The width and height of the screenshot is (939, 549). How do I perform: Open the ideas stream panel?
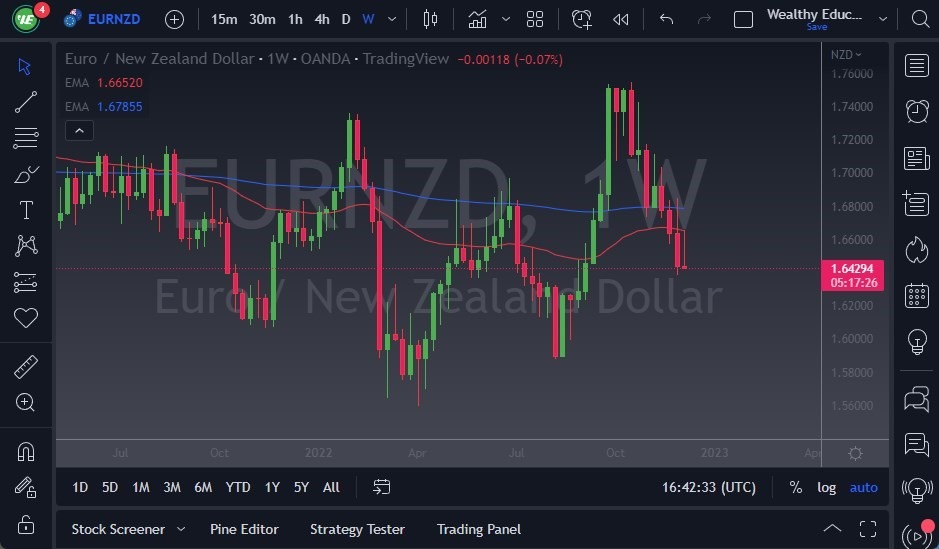(x=916, y=490)
